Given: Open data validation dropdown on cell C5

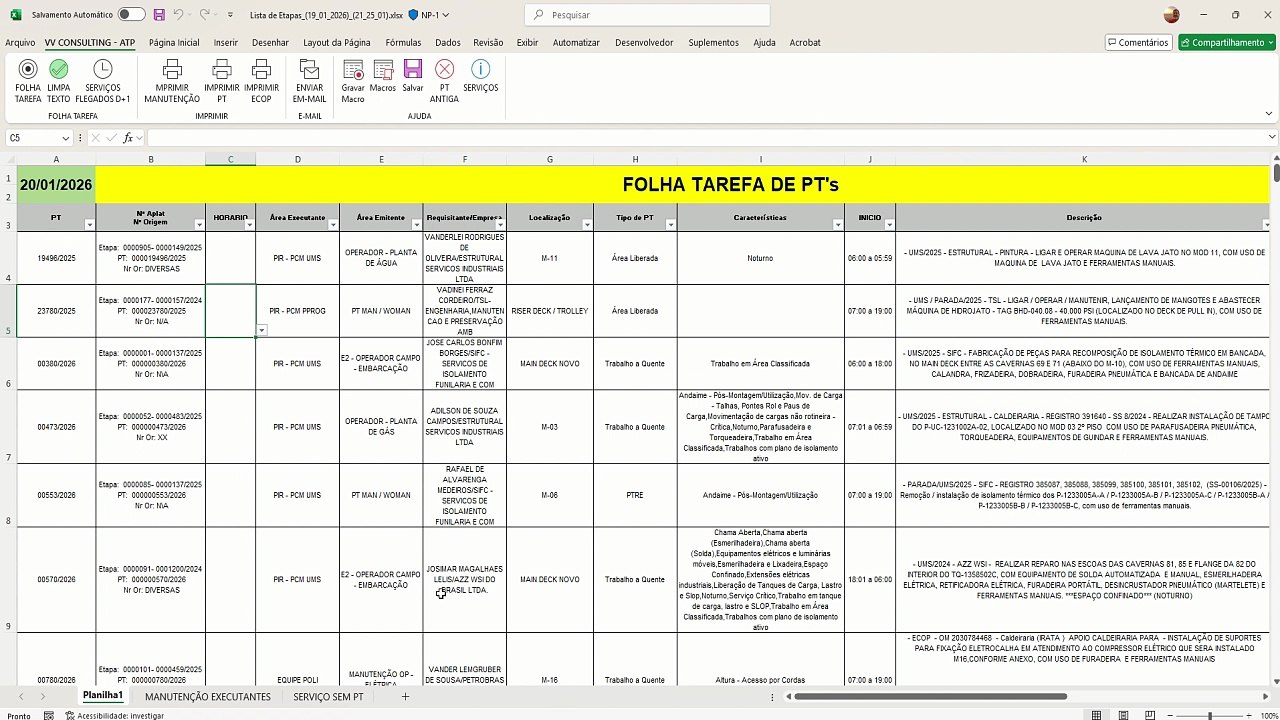Looking at the screenshot, I should (262, 331).
